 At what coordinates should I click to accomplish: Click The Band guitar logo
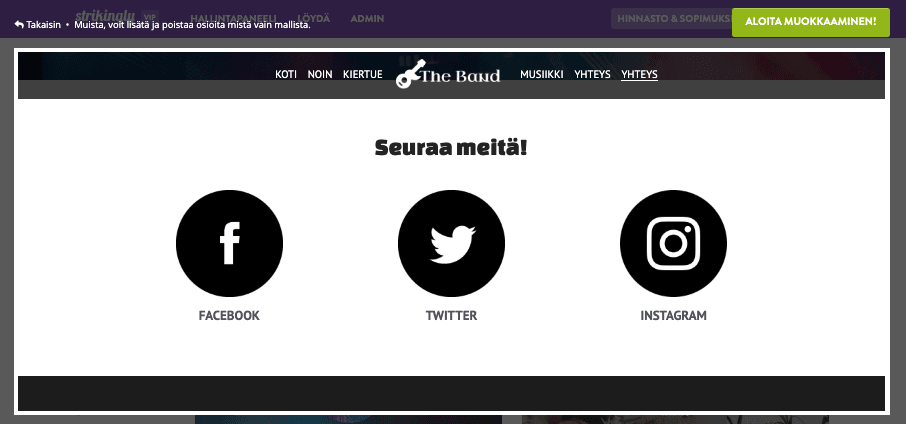tap(448, 74)
